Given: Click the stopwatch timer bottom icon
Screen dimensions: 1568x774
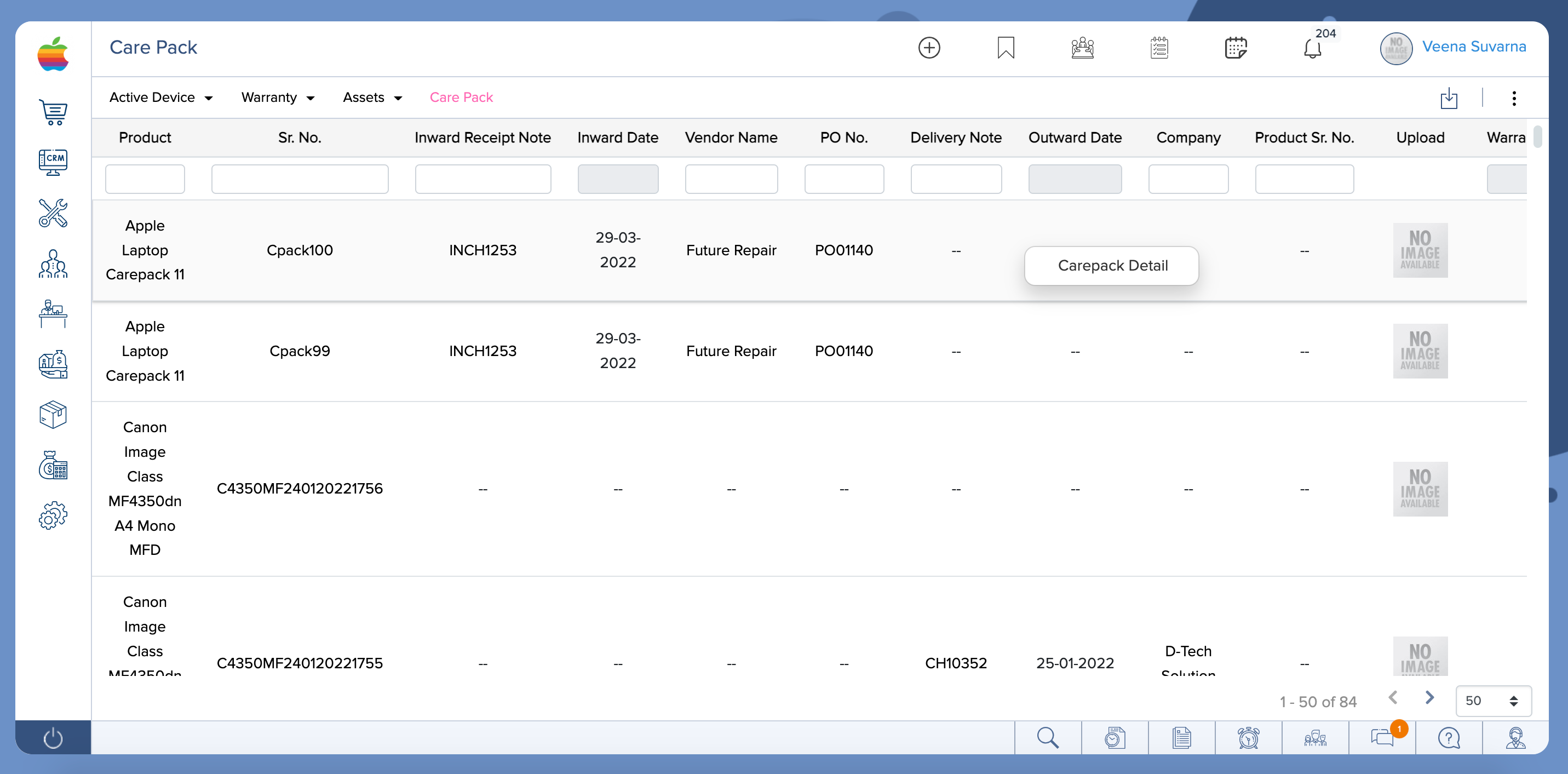Looking at the screenshot, I should pos(1115,737).
